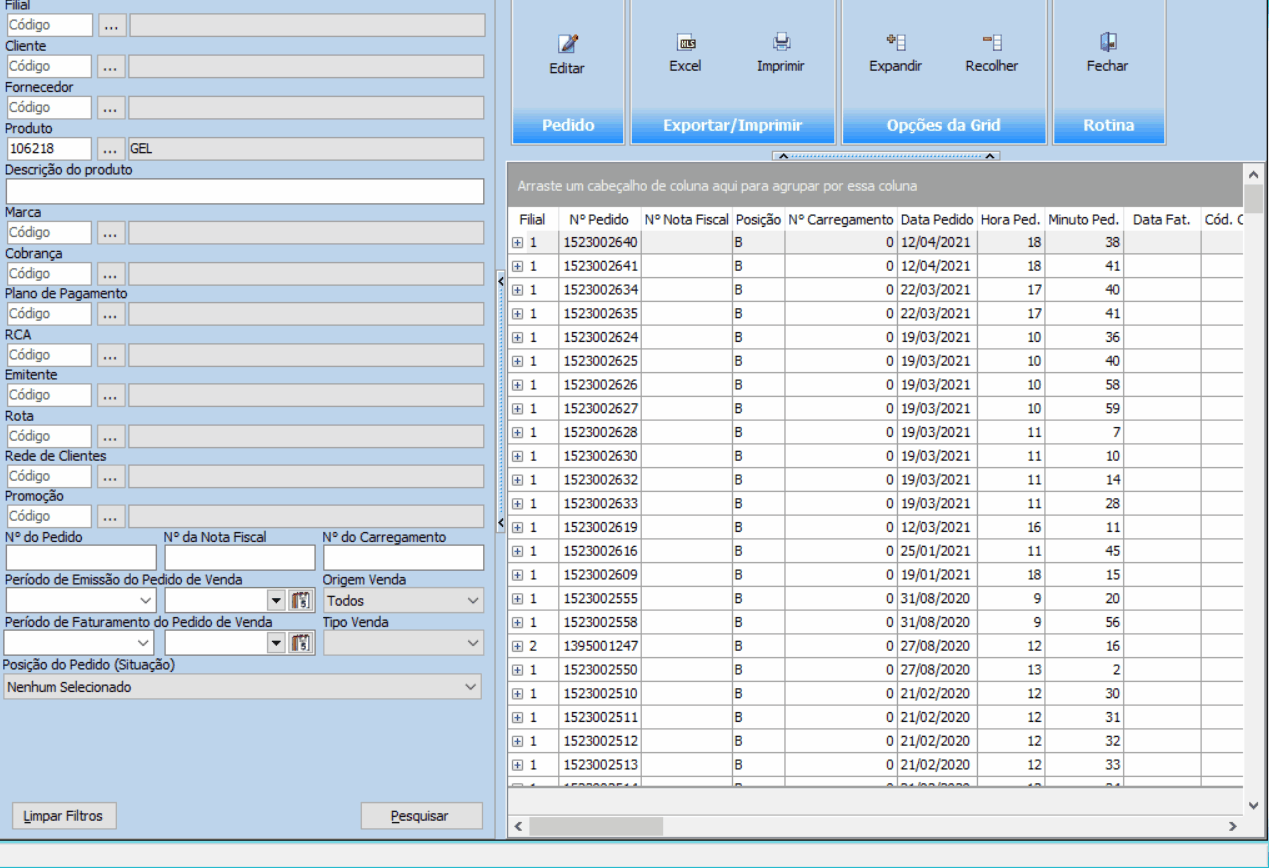Sort by Posição column header
The image size is (1269, 868).
pyautogui.click(x=758, y=219)
